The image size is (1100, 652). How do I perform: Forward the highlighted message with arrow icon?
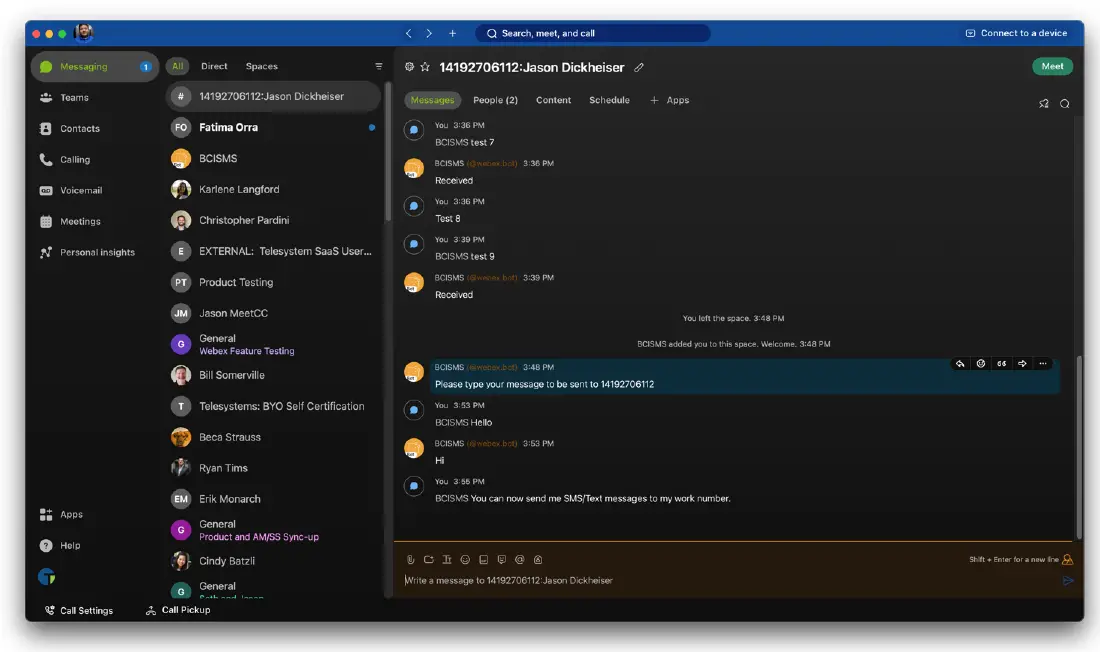click(x=1022, y=364)
